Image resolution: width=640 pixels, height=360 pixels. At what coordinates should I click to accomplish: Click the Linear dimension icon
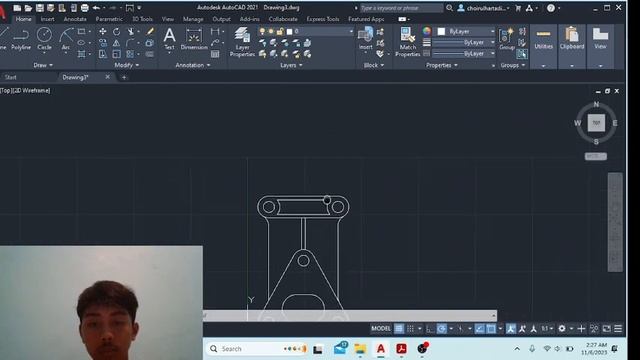click(215, 31)
